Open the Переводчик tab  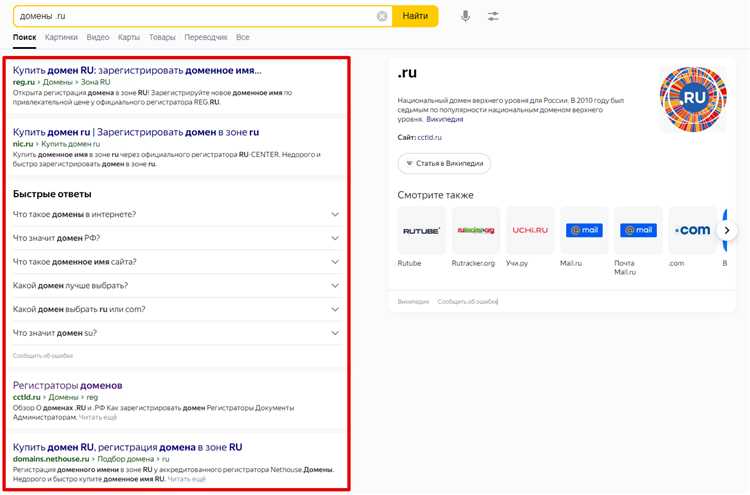[205, 37]
